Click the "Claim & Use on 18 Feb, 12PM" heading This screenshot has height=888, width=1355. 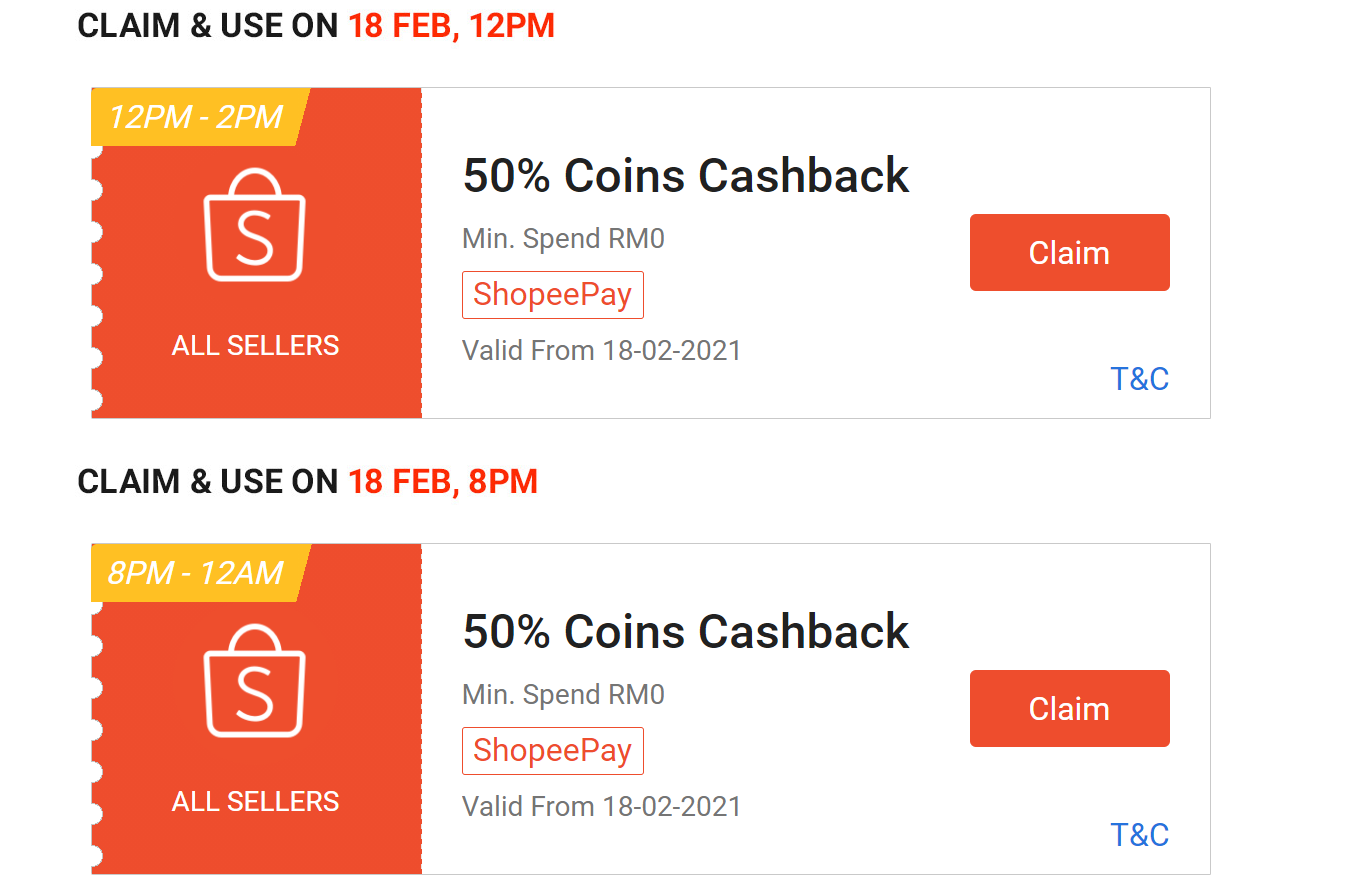tap(316, 26)
